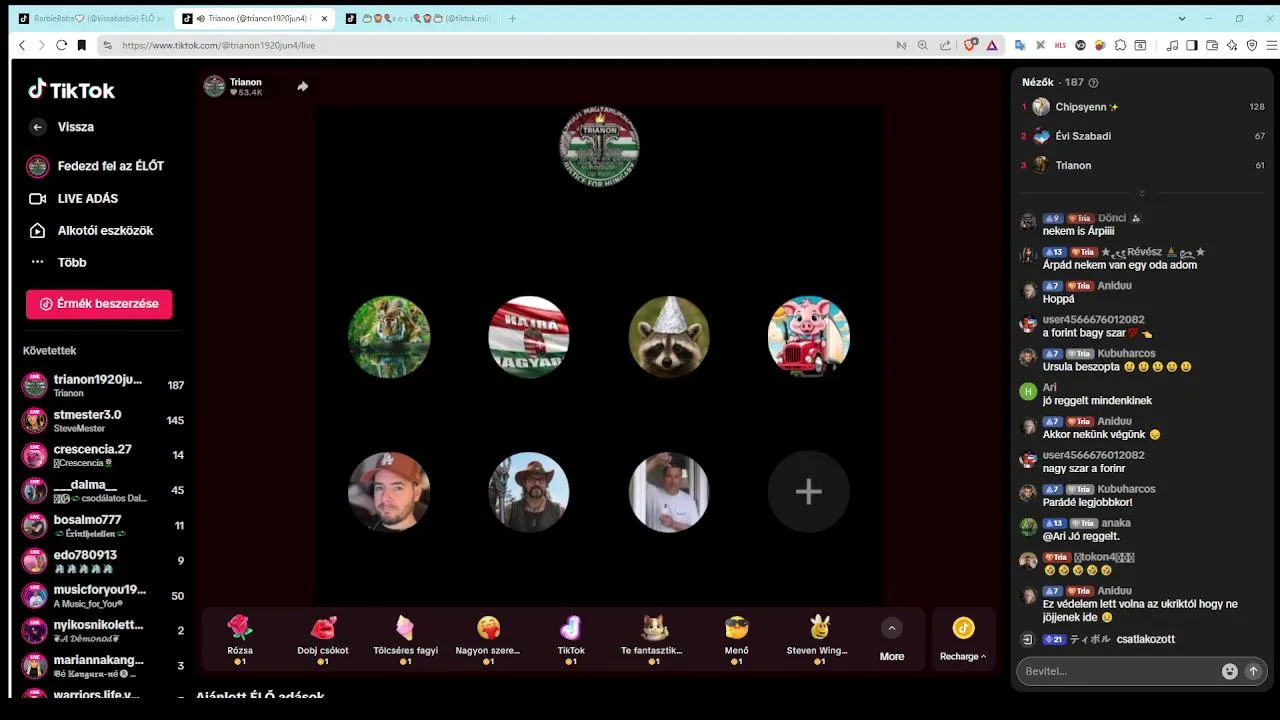
Task: Click the browser address bar URL
Action: click(x=218, y=45)
